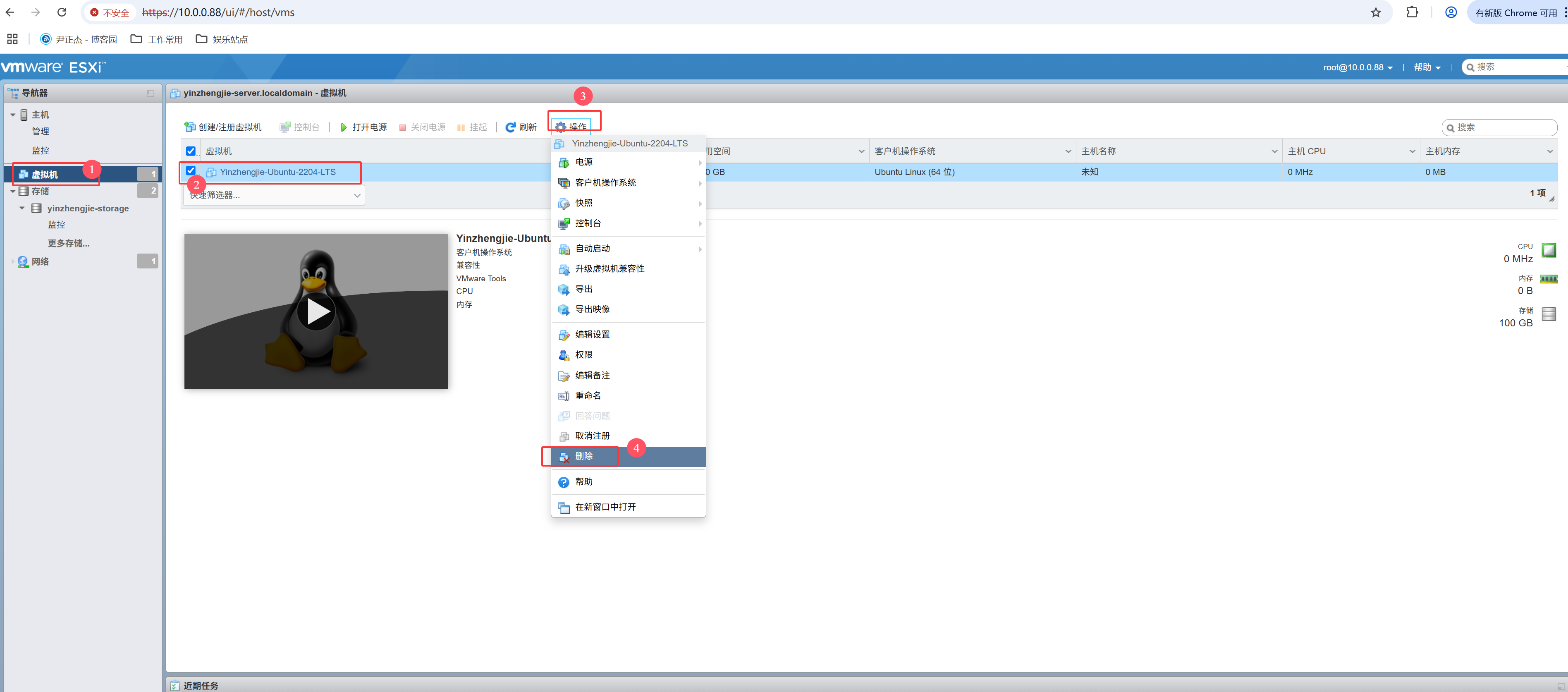This screenshot has height=692, width=1568.
Task: Bookmark this page with the star icon
Action: pyautogui.click(x=1375, y=12)
